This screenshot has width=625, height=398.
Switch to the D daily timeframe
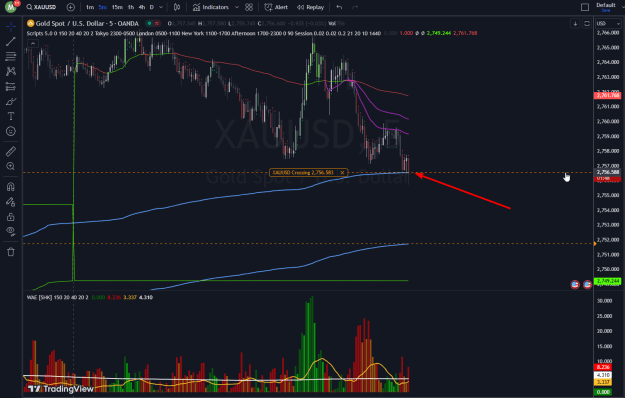[x=151, y=7]
